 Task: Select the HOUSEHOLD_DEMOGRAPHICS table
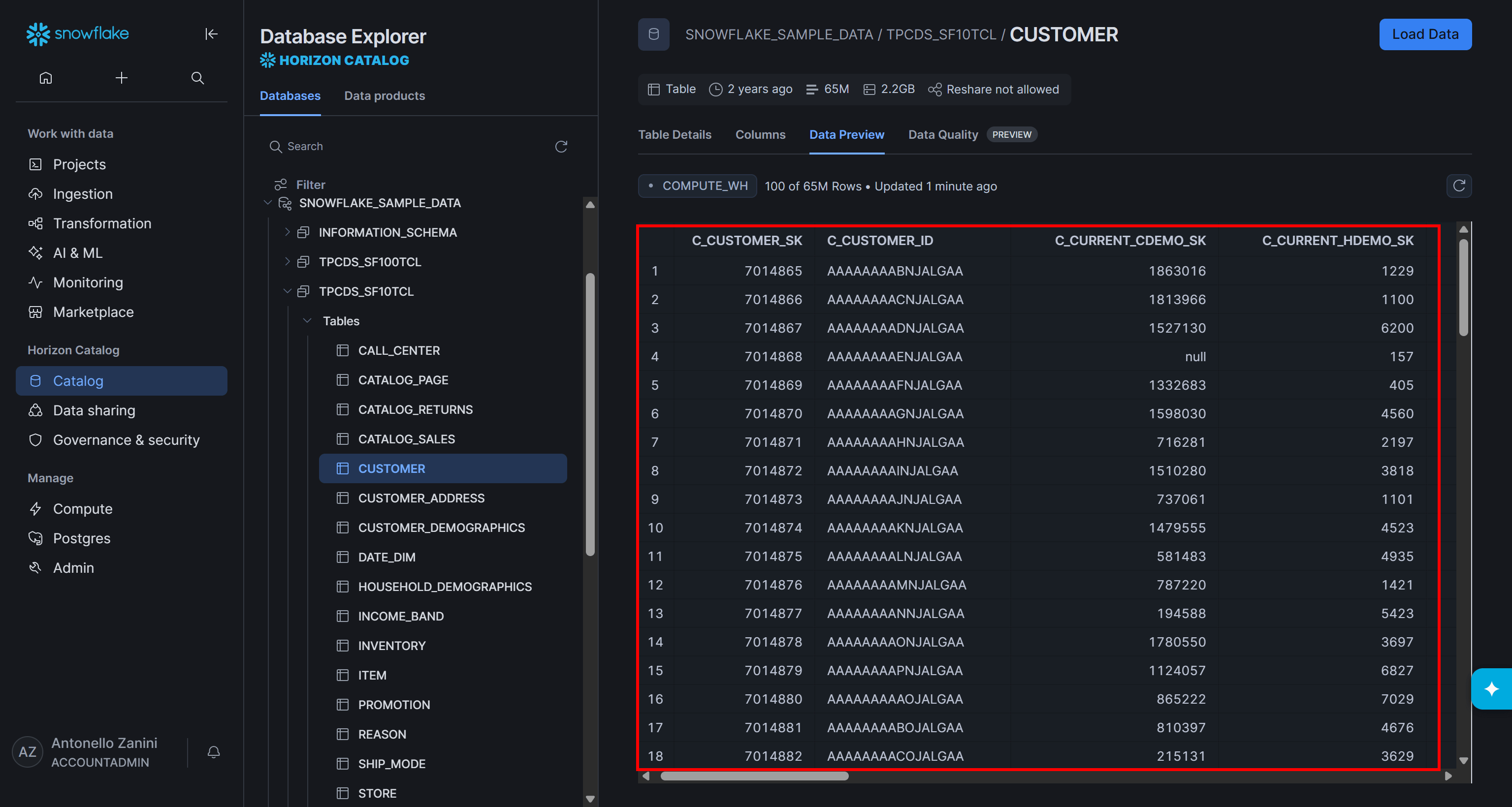pos(443,587)
